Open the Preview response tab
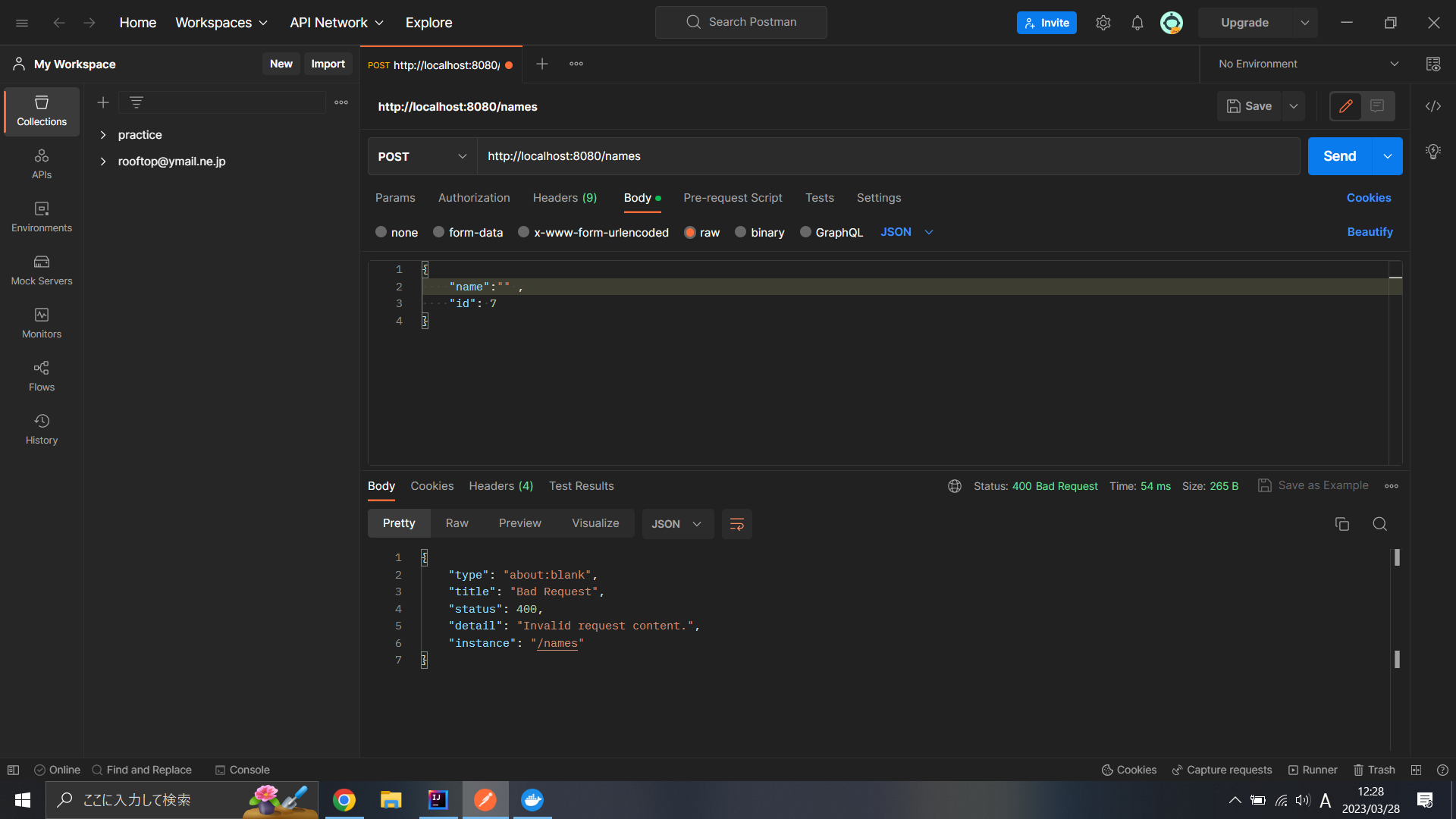Viewport: 1456px width, 819px height. (x=519, y=523)
